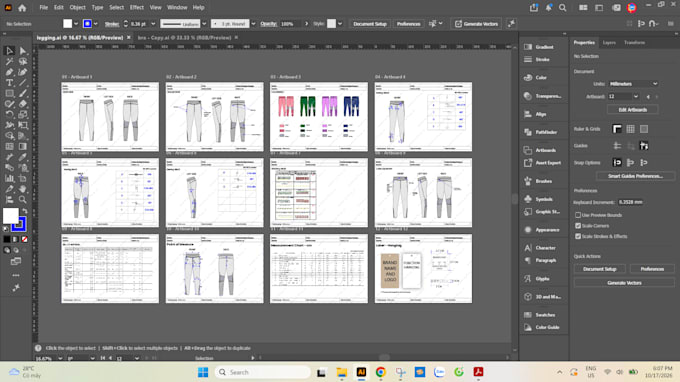The width and height of the screenshot is (680, 382).
Task: Select the Hand tool
Action: [x=23, y=189]
